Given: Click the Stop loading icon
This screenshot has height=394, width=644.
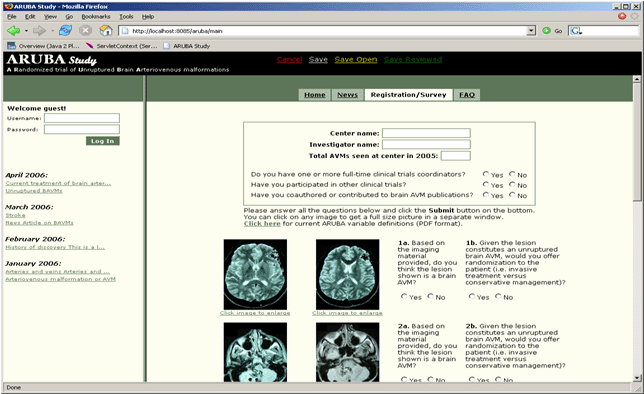Looking at the screenshot, I should (x=85, y=30).
